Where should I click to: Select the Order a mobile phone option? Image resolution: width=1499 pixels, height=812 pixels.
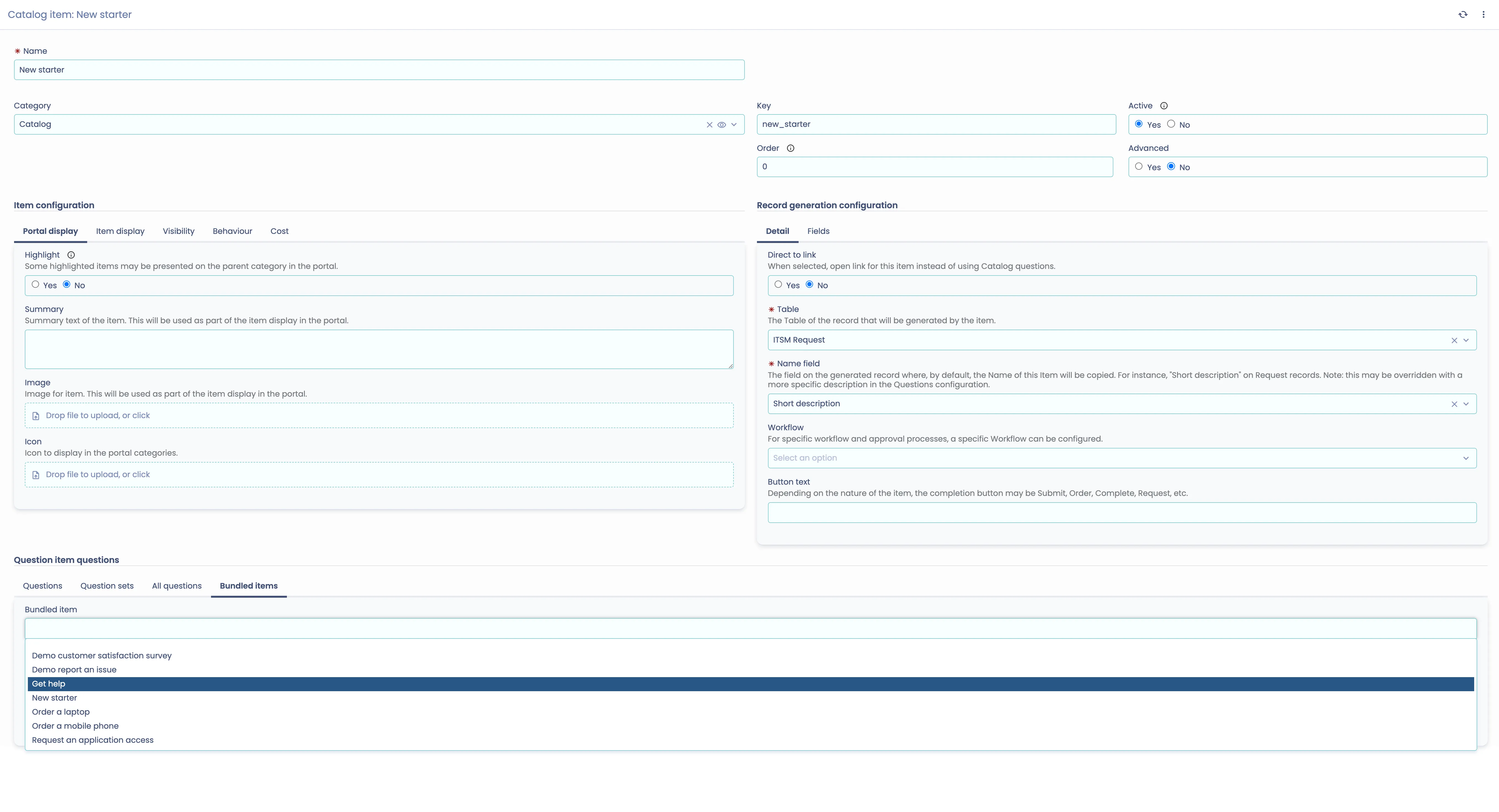tap(751, 726)
